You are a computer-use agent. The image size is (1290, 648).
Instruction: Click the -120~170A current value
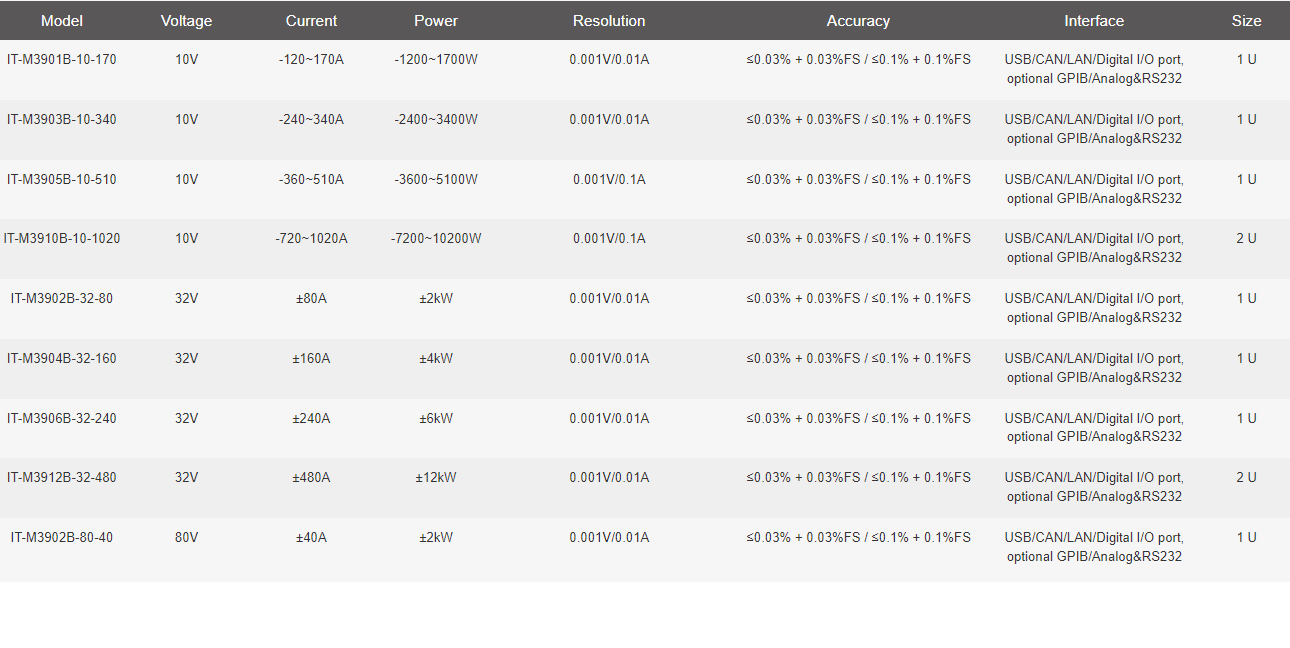coord(311,59)
